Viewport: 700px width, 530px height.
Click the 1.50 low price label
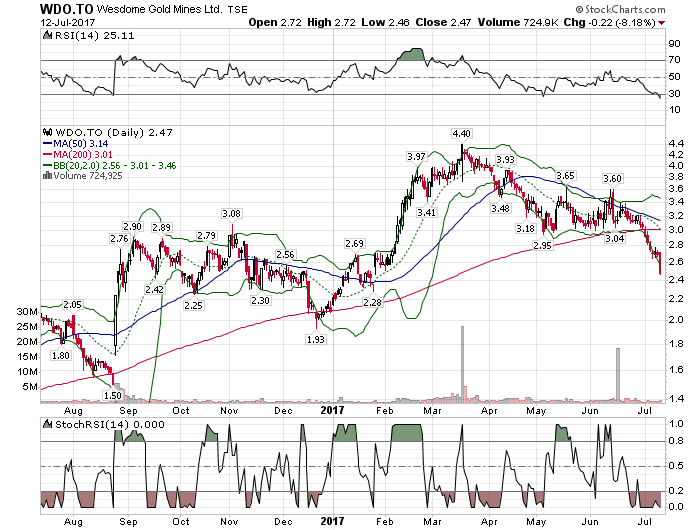click(x=112, y=396)
